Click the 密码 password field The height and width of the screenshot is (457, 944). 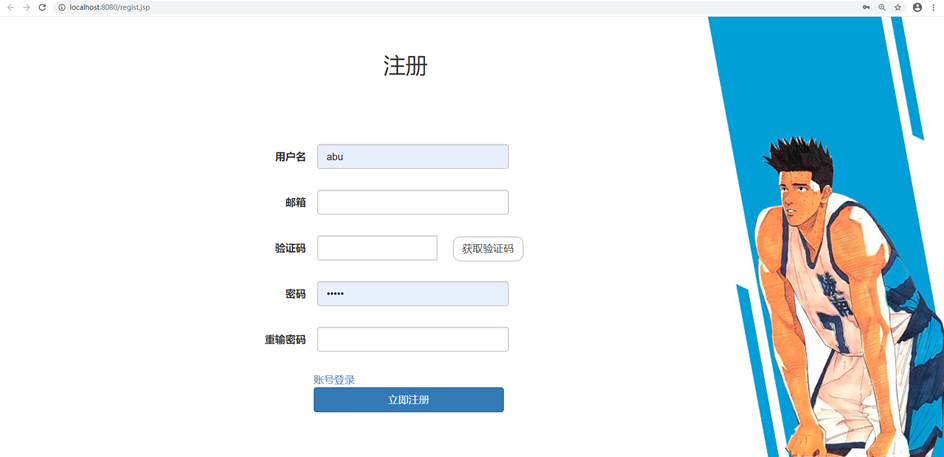[x=413, y=294]
